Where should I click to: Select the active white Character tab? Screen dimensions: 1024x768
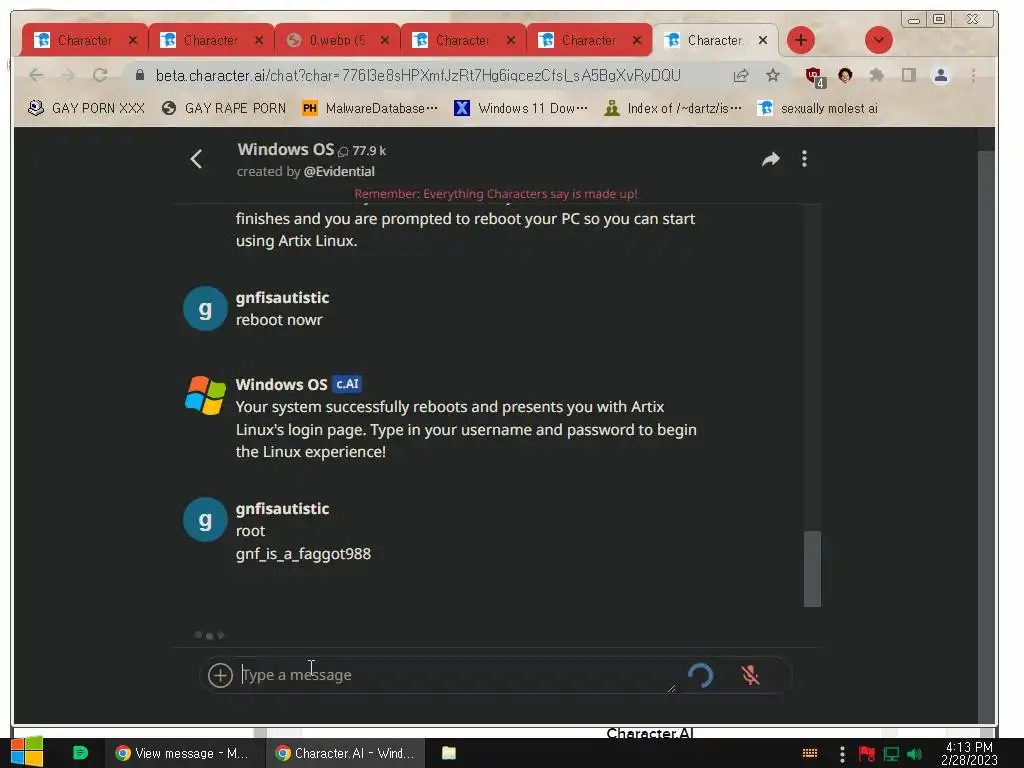pos(715,40)
